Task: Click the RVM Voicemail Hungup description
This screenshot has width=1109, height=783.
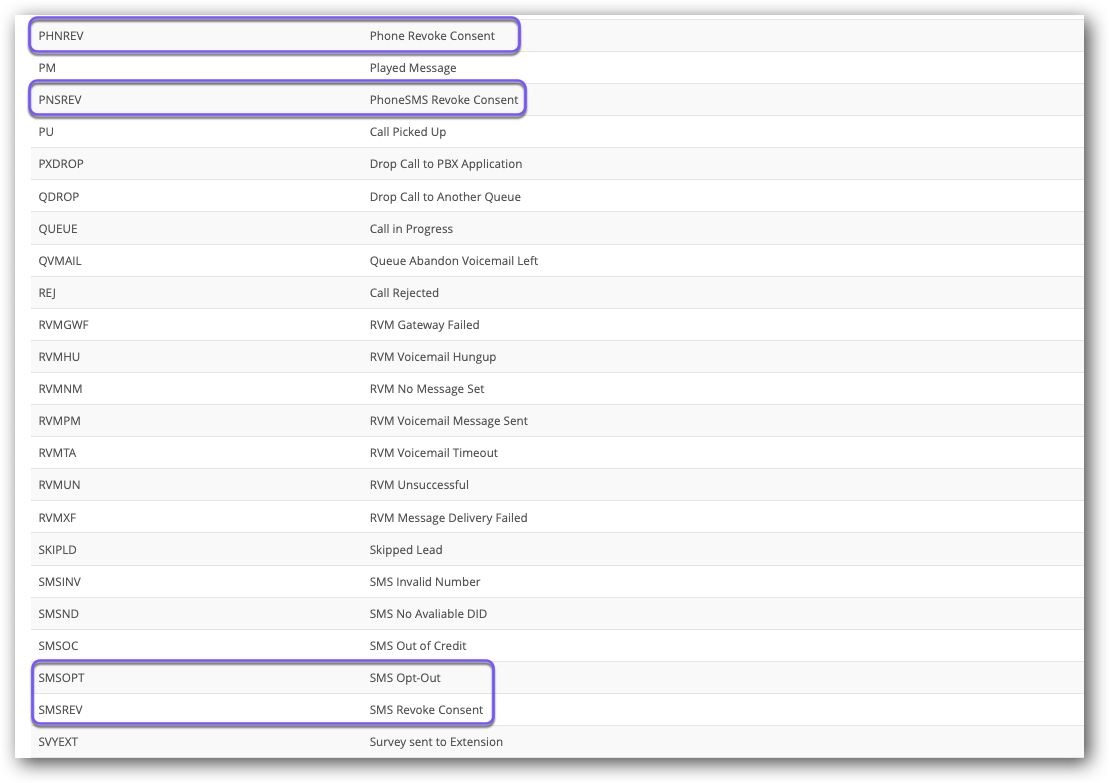Action: pyautogui.click(x=433, y=356)
